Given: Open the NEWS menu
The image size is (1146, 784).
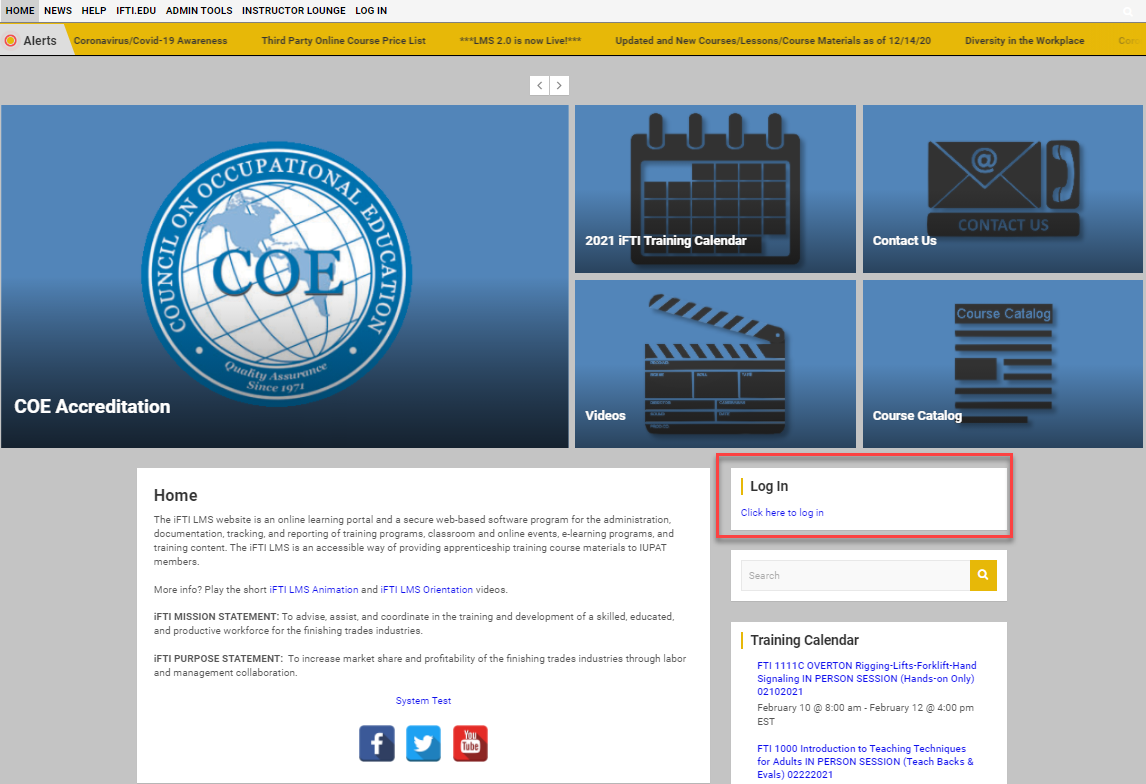Looking at the screenshot, I should [58, 11].
